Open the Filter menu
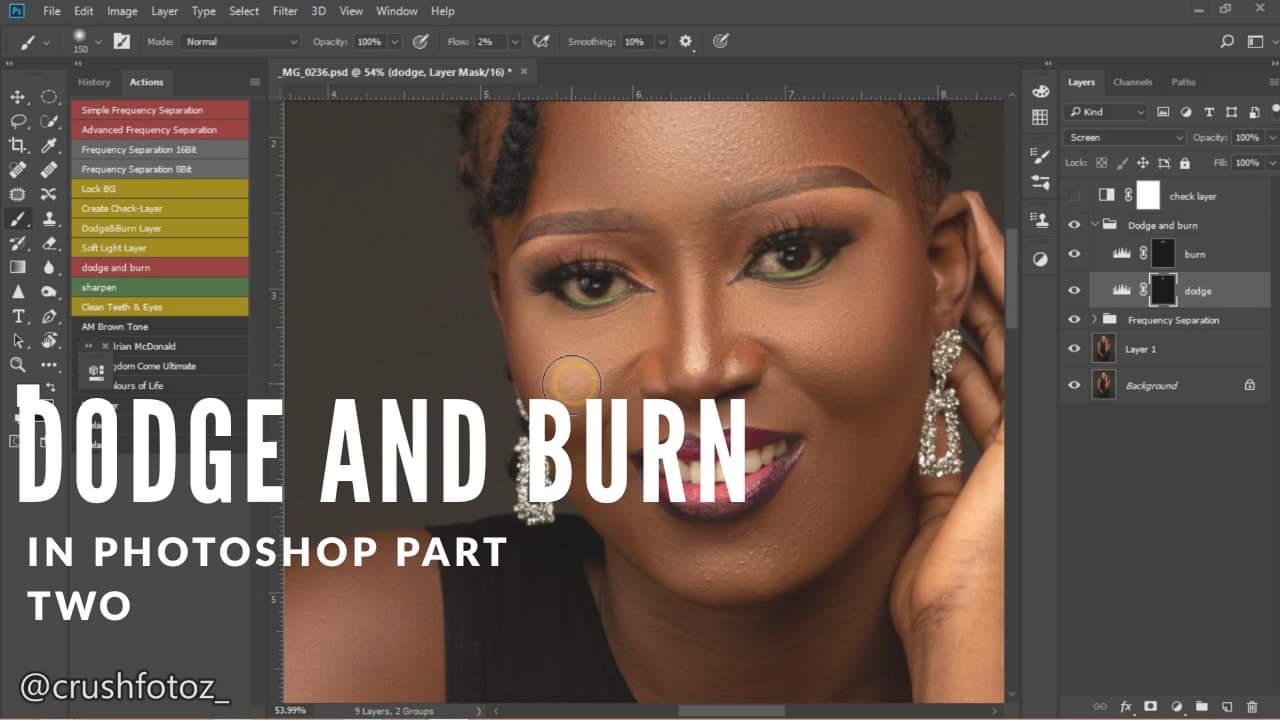Viewport: 1280px width, 720px height. coord(285,11)
